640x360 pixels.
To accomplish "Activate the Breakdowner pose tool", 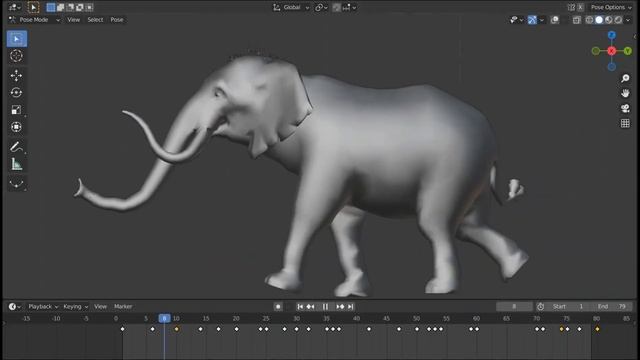I will [x=17, y=184].
